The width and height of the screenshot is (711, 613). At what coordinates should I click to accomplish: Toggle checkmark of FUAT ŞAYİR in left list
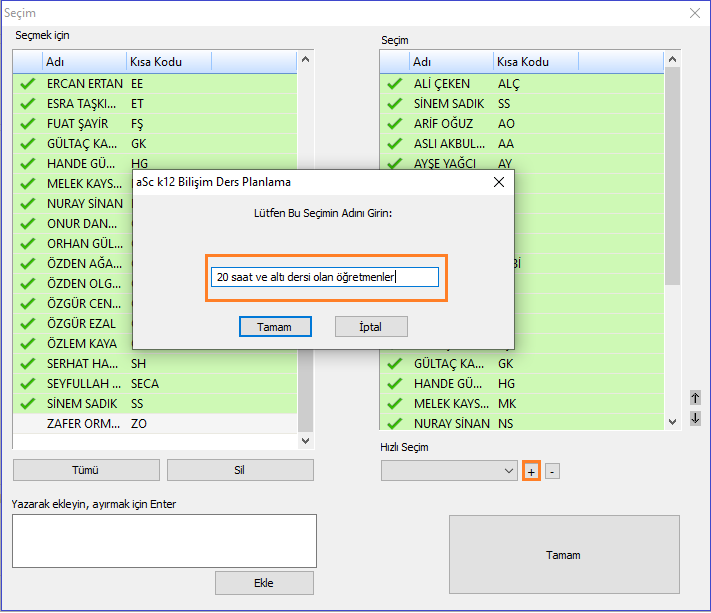point(28,124)
